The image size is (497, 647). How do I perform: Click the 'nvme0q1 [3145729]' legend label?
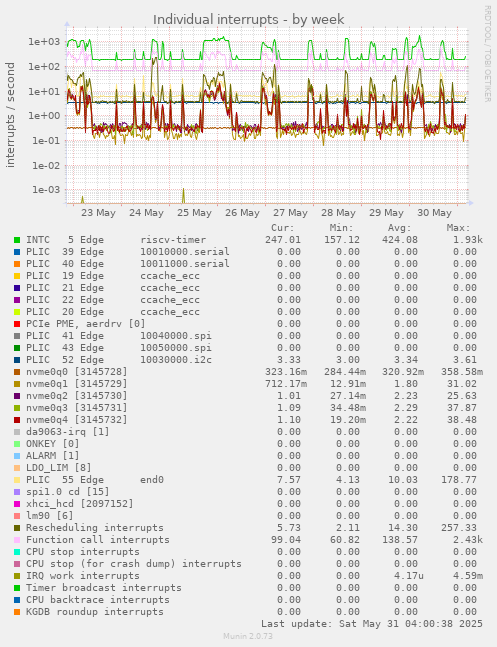coord(77,384)
